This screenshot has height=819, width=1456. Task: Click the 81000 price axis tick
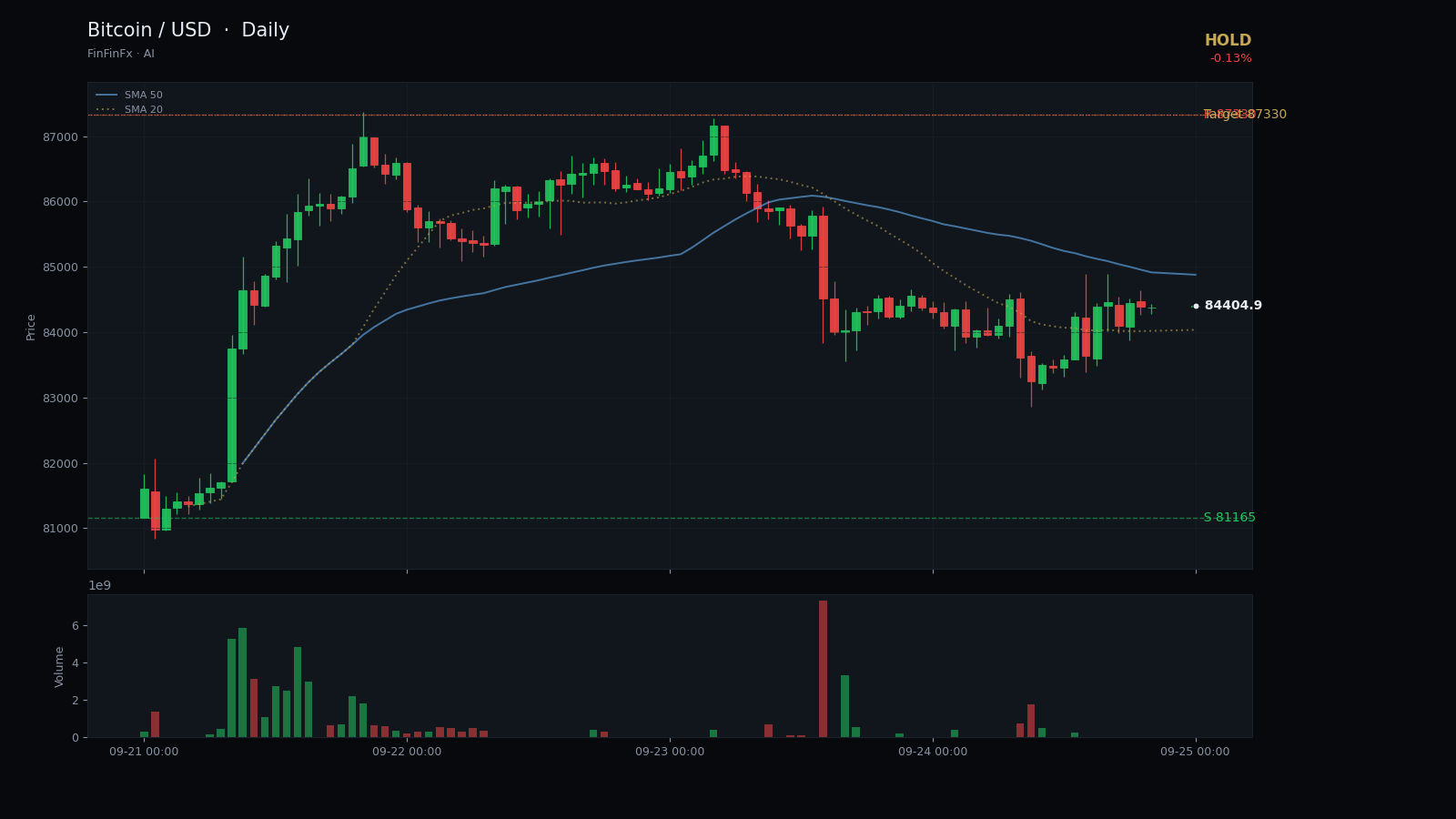pos(61,529)
